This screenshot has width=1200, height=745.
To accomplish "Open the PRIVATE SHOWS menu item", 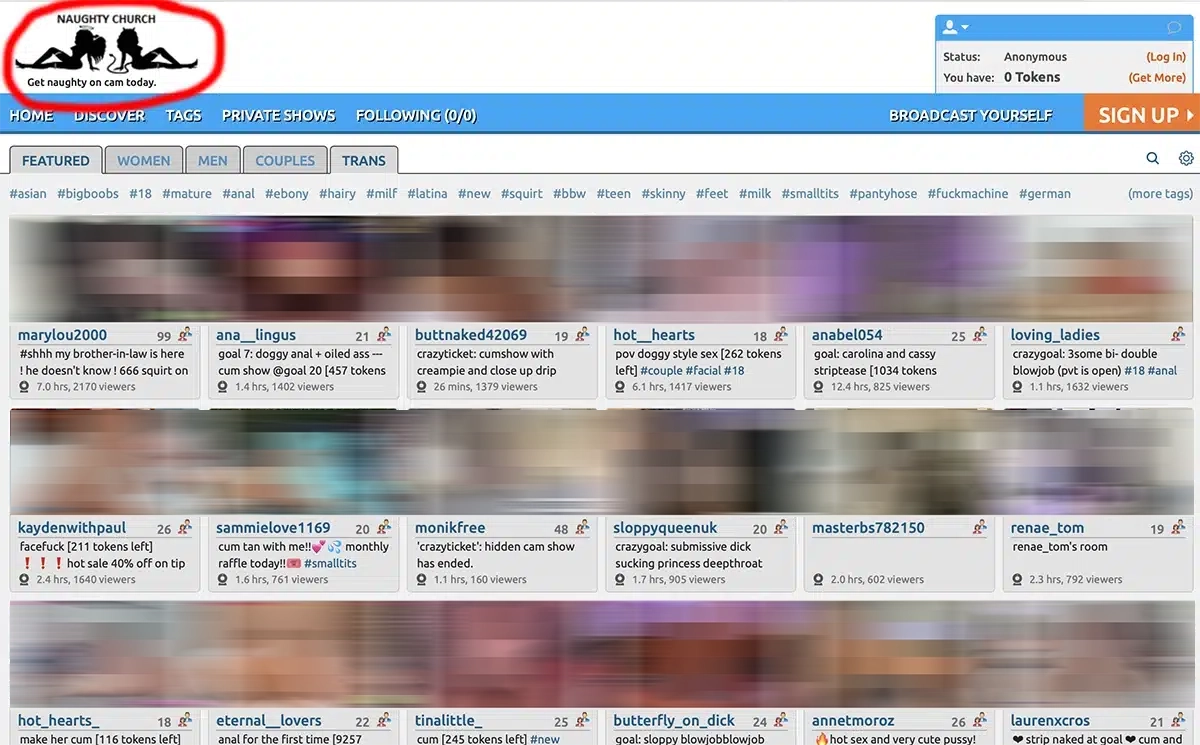I will pos(278,115).
